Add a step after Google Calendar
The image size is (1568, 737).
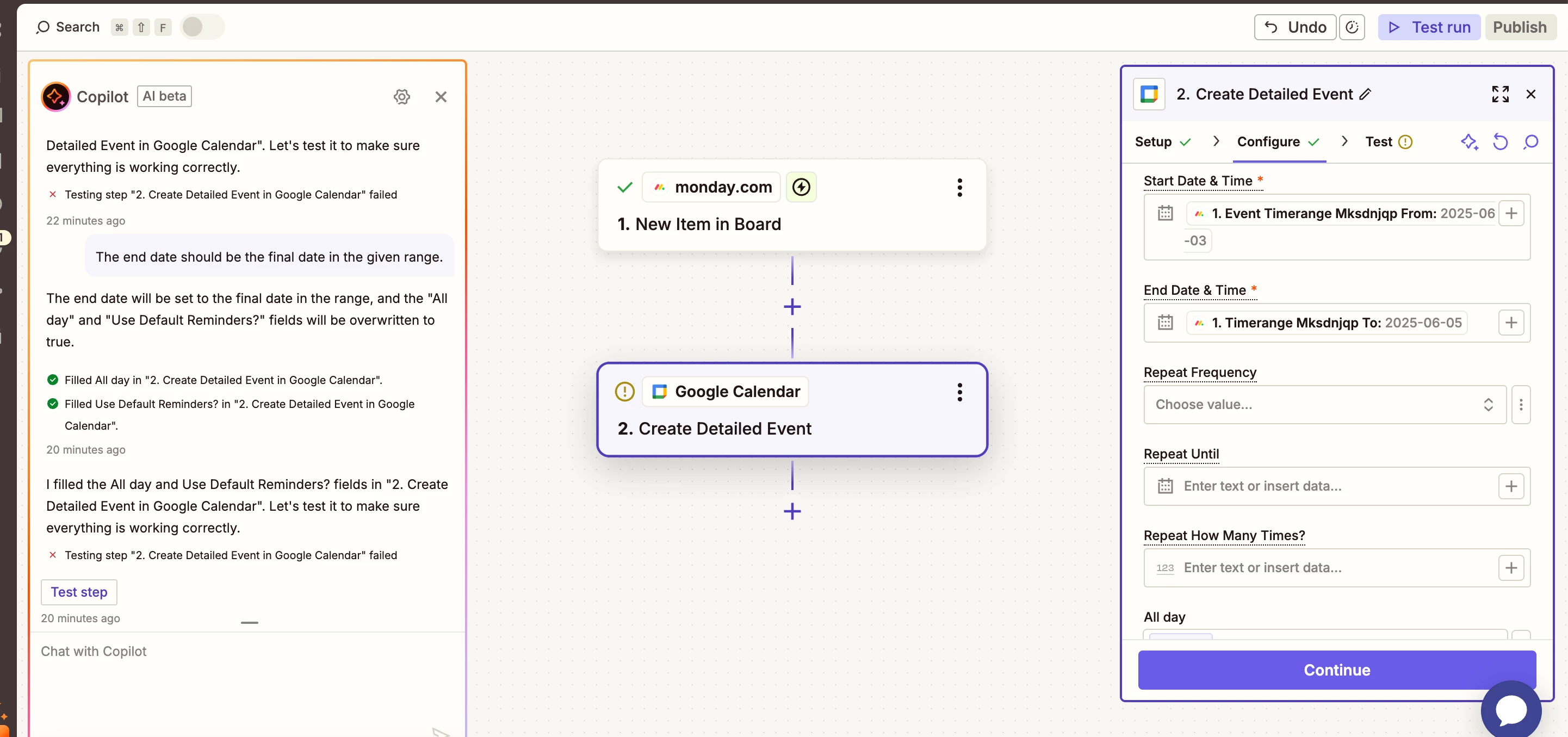pyautogui.click(x=792, y=511)
